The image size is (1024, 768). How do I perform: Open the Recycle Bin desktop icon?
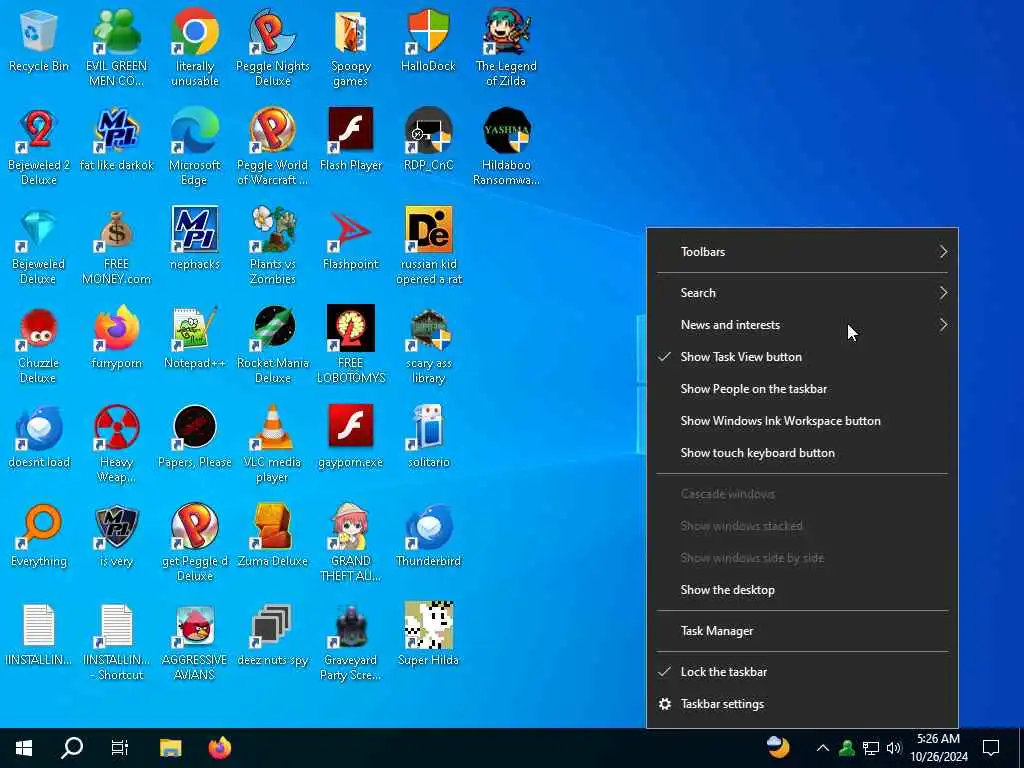[39, 31]
